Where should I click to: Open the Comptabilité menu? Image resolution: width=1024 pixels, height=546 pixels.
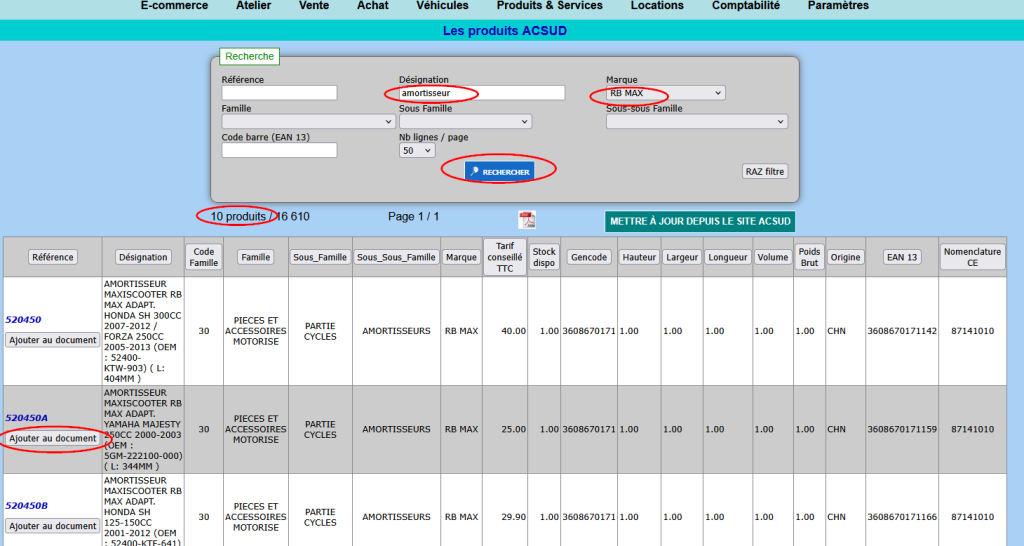(746, 6)
